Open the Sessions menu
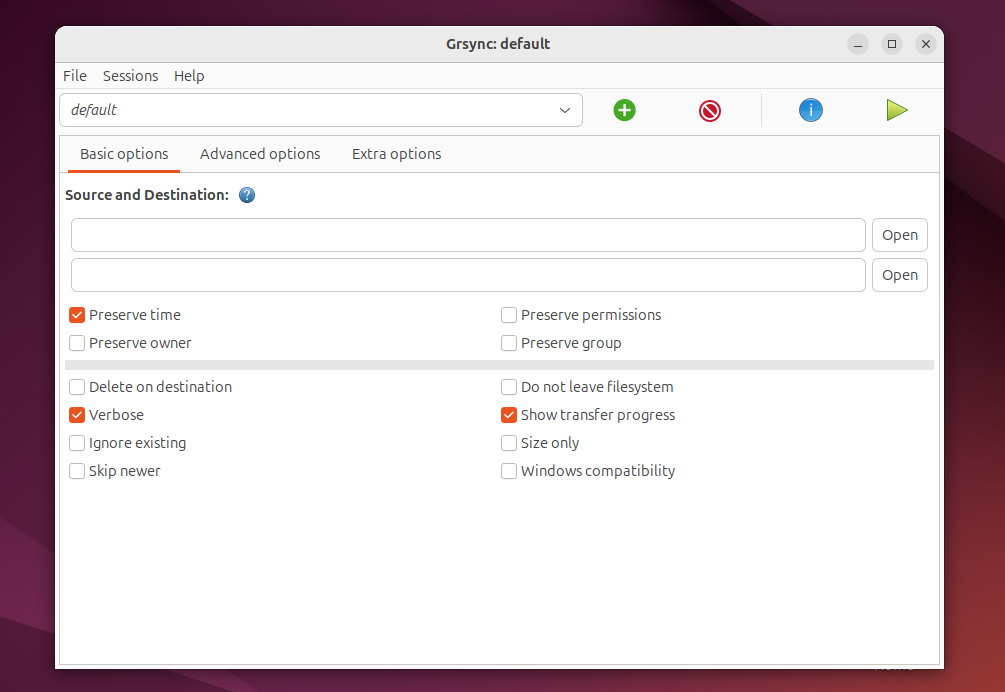Viewport: 1005px width, 692px height. 130,76
